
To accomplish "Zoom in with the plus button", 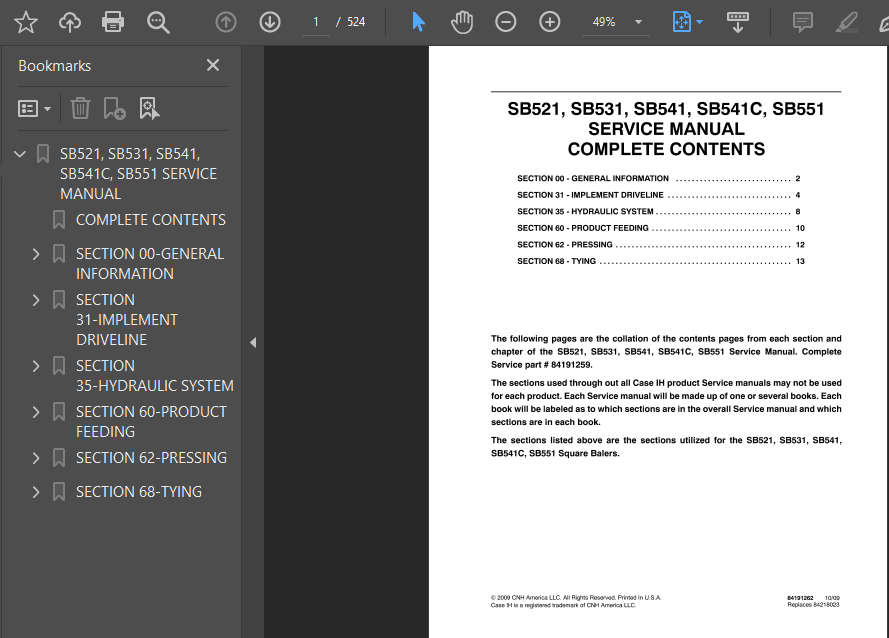I will tap(549, 22).
